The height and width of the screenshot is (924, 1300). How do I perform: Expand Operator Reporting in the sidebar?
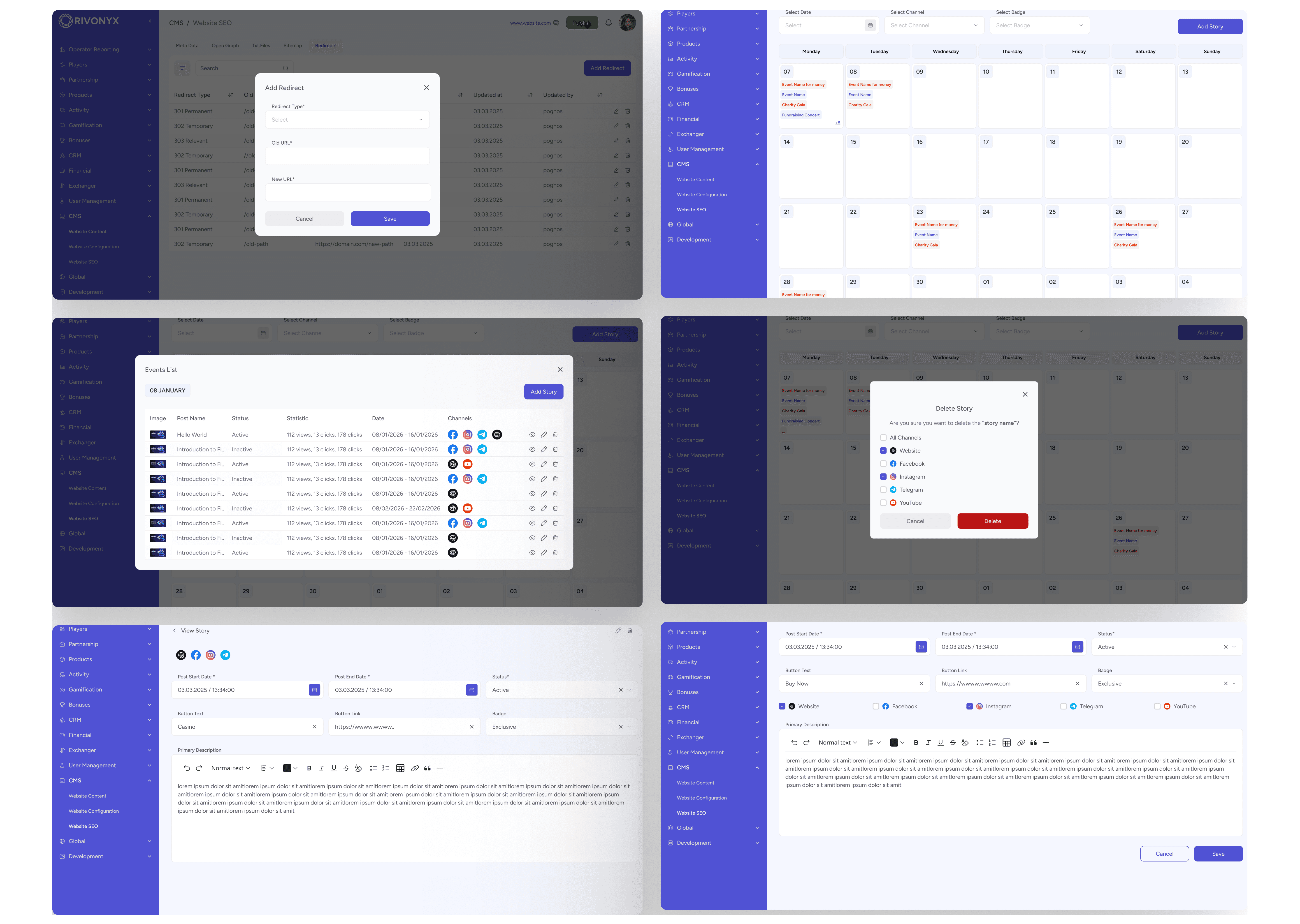[x=106, y=49]
